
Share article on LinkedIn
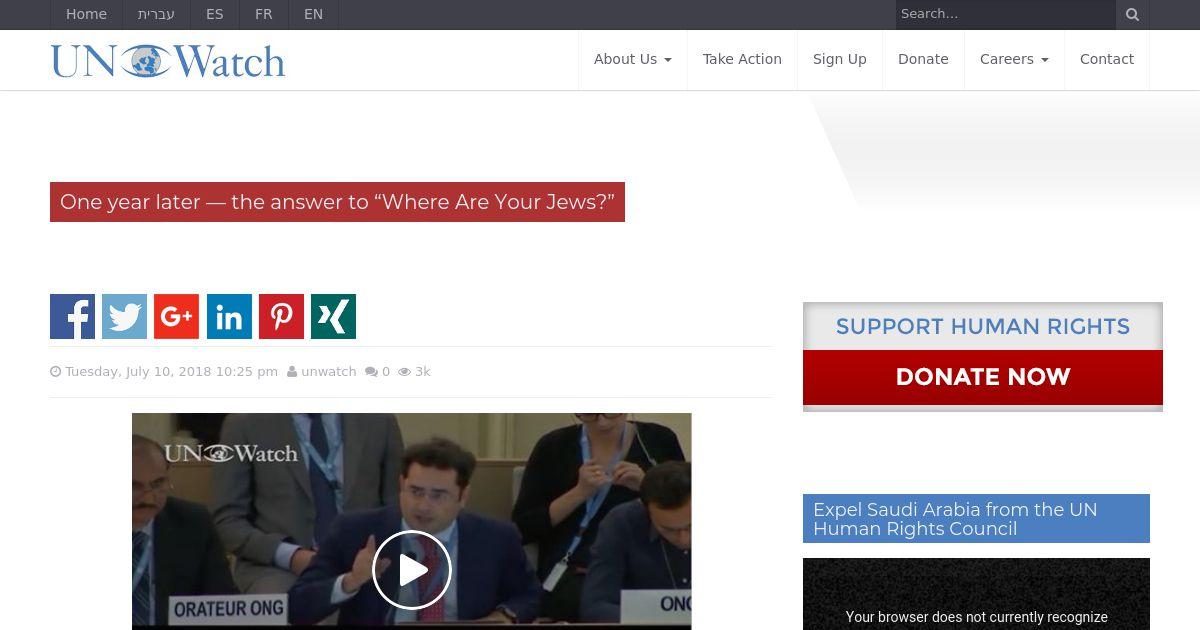click(229, 316)
